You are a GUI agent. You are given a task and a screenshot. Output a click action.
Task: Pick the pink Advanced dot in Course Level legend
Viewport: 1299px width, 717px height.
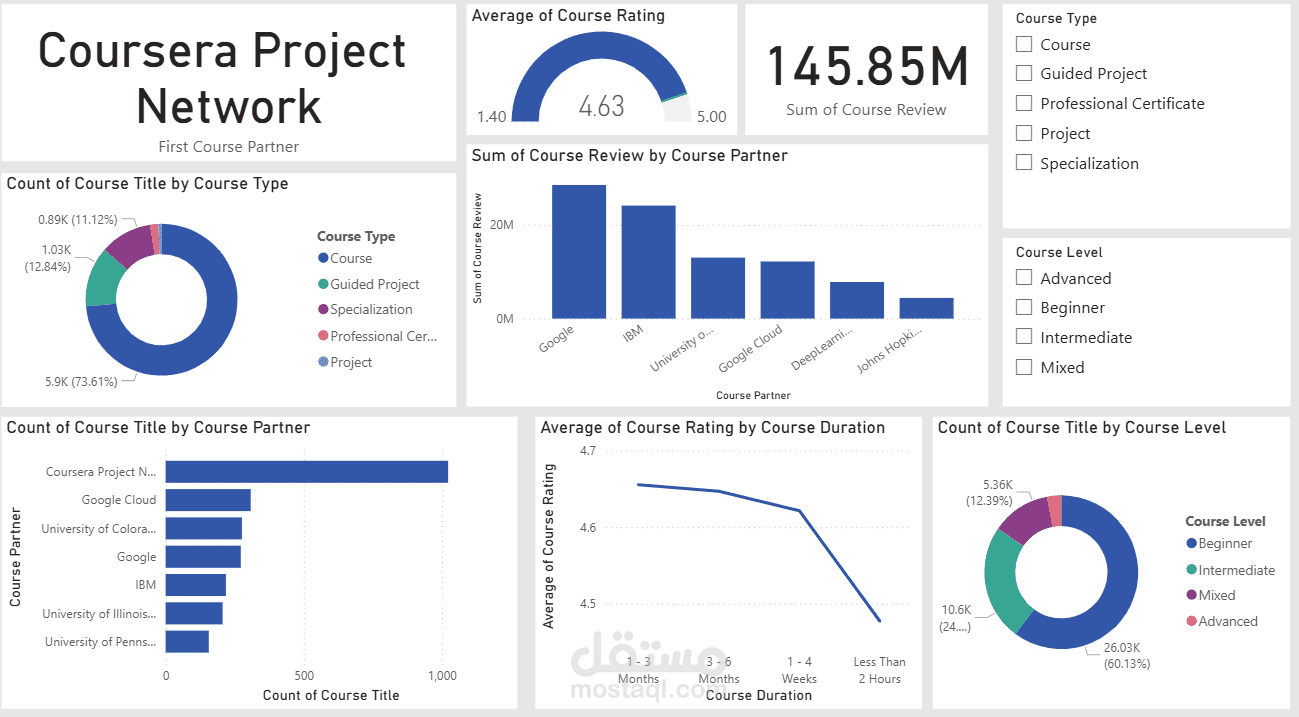1191,621
